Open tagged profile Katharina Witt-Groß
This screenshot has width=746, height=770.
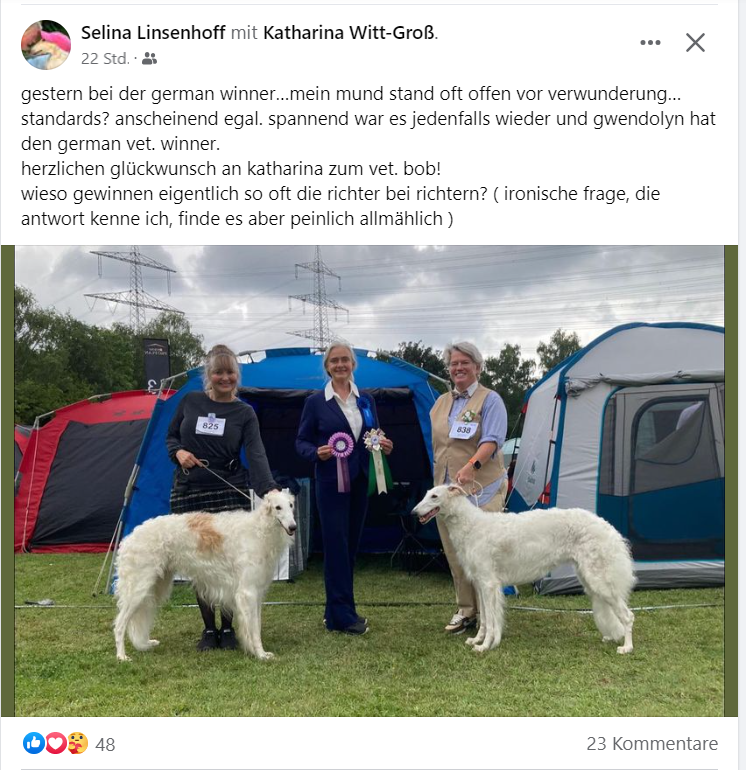pos(349,33)
